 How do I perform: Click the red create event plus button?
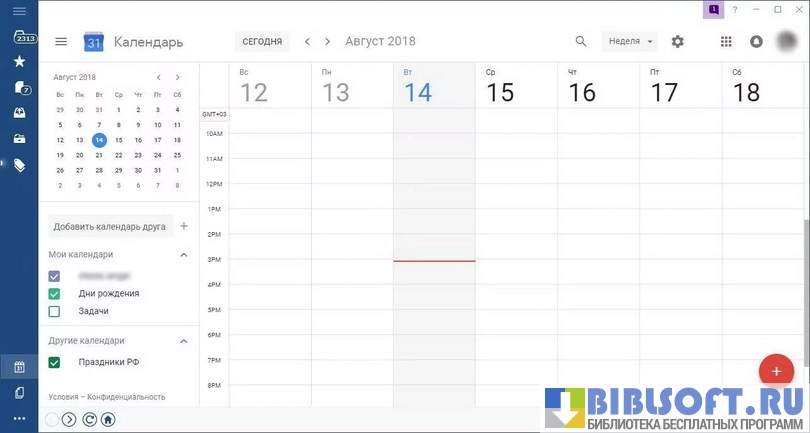776,371
